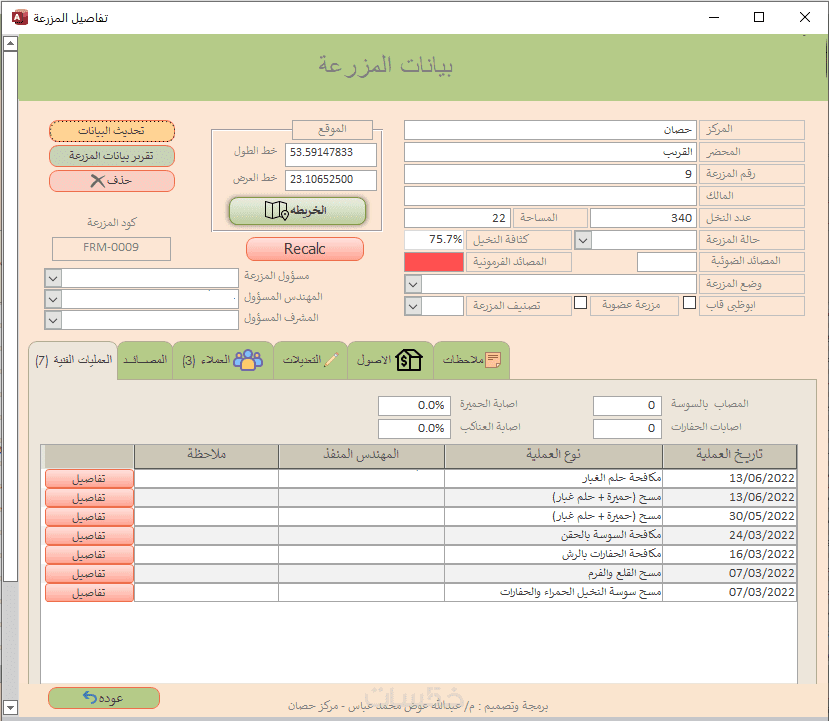This screenshot has width=829, height=721.
Task: Open تفاصيل for مكافحة حلم الغبار row
Action: (89, 478)
